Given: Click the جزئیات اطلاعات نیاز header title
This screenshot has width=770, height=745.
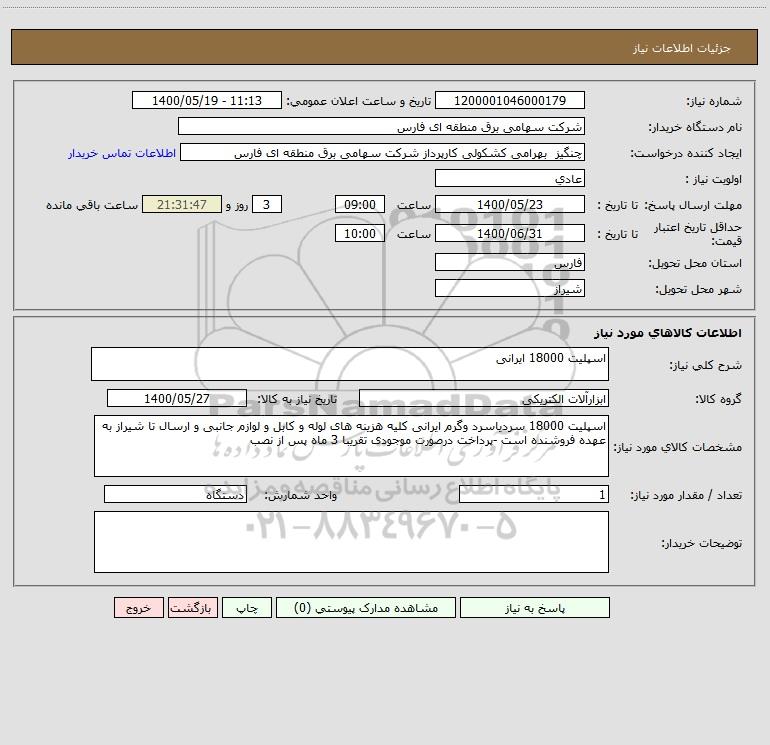Looking at the screenshot, I should 682,48.
